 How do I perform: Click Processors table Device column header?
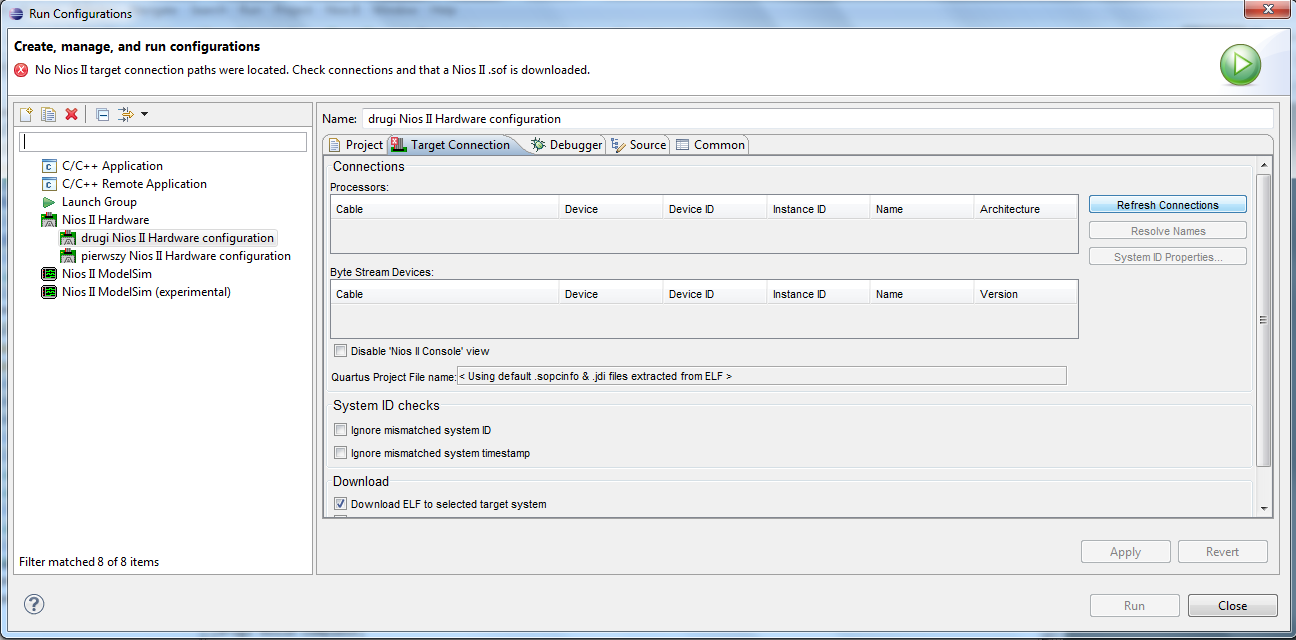click(610, 209)
